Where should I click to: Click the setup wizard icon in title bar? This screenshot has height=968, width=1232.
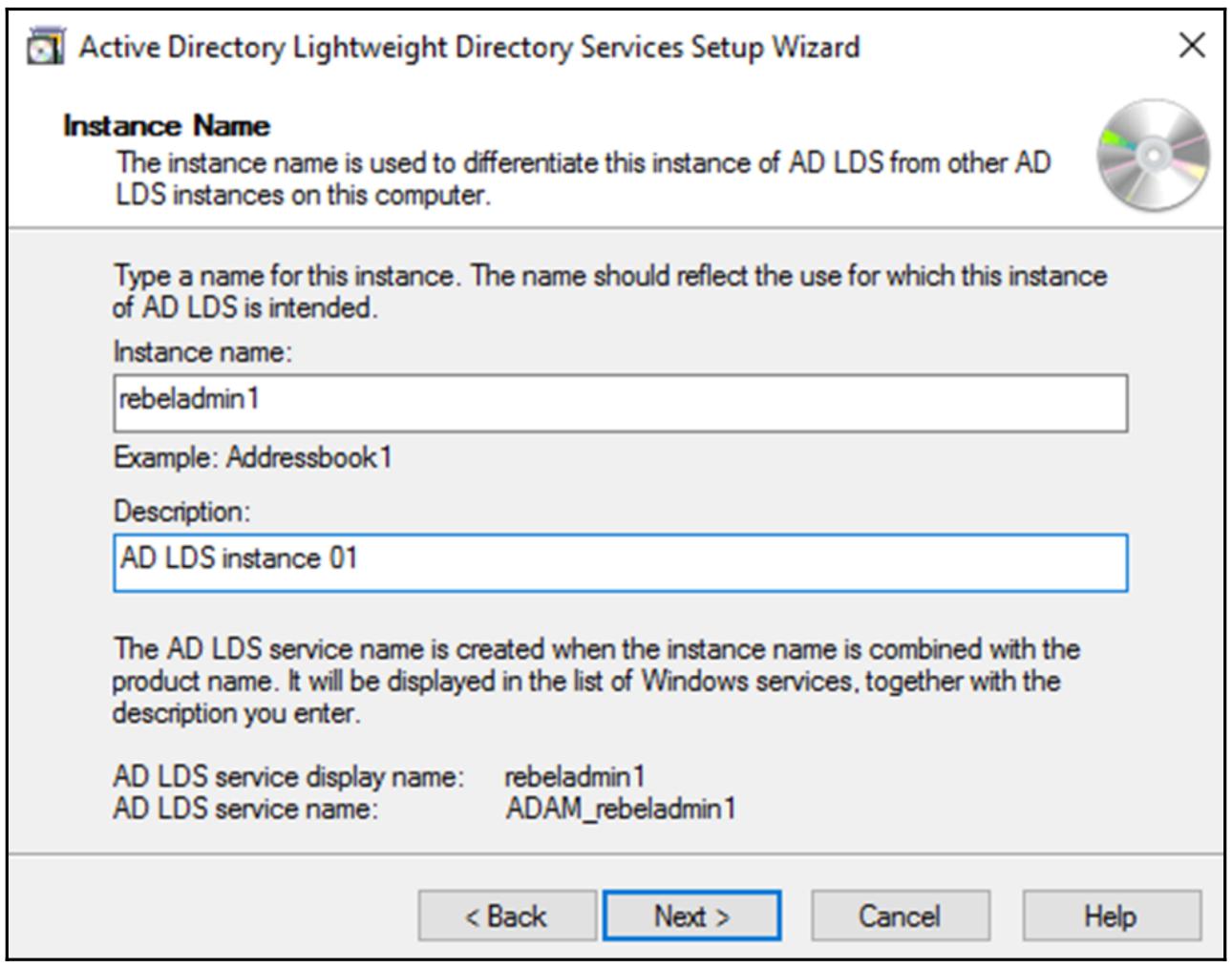pos(46,47)
